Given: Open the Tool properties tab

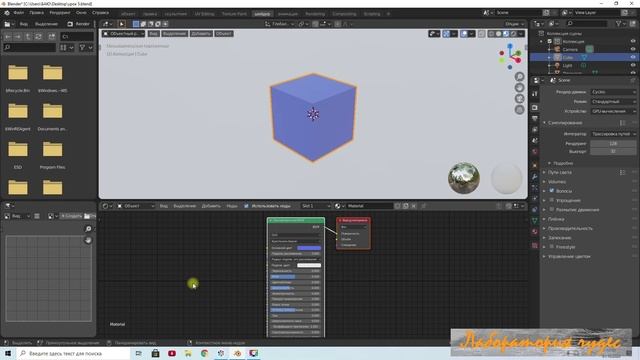Looking at the screenshot, I should [535, 94].
